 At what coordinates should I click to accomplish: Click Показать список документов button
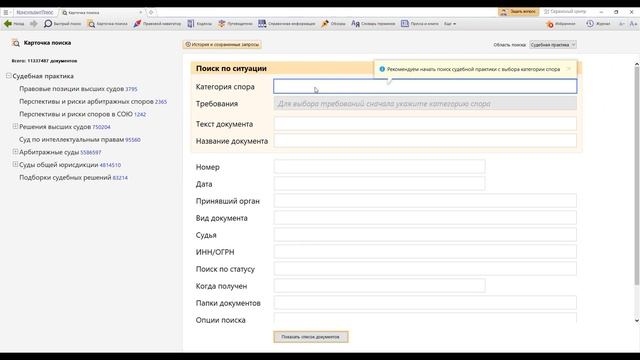[311, 337]
